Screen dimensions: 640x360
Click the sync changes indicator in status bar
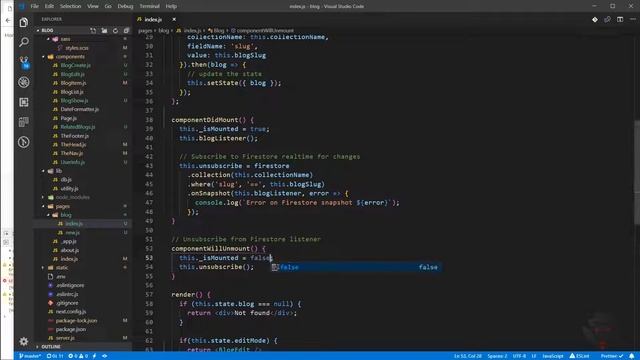[55, 356]
